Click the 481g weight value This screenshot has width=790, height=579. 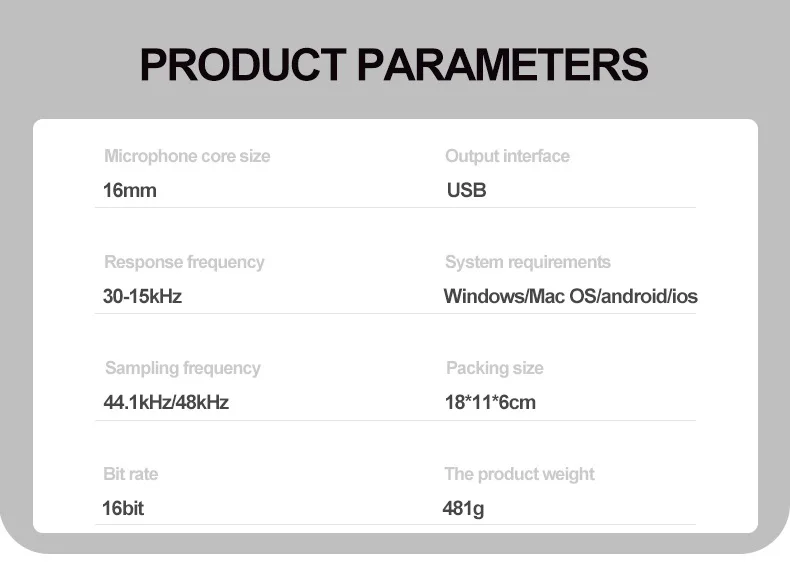[x=464, y=509]
